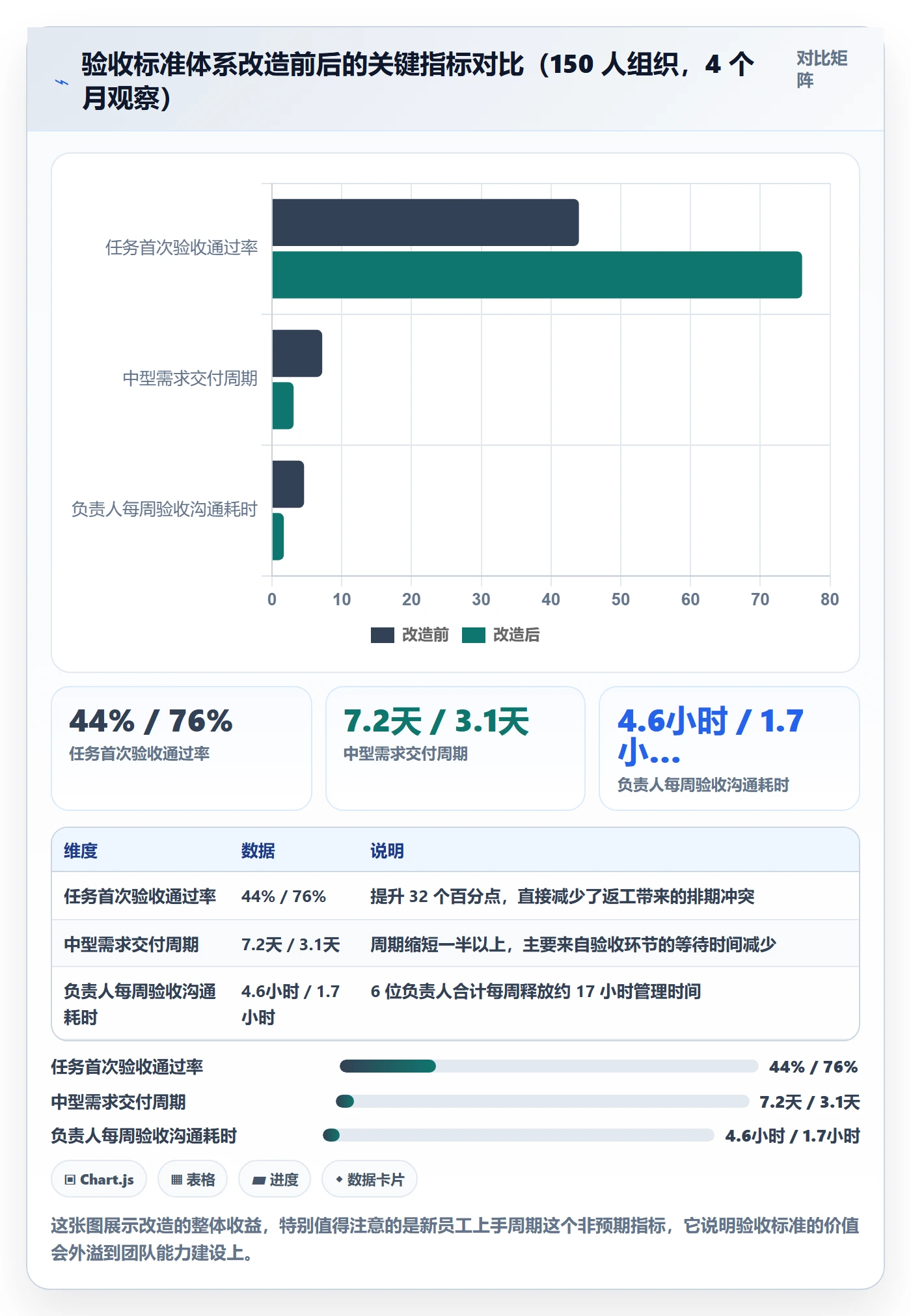Click the 对比矩阵 badge in the header
The width and height of the screenshot is (911, 1316).
point(822,70)
